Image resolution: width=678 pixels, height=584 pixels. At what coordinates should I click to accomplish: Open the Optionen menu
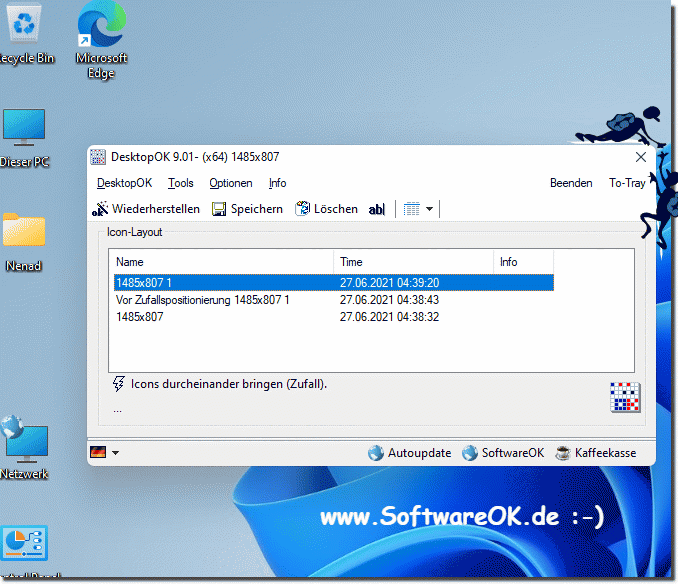point(231,183)
